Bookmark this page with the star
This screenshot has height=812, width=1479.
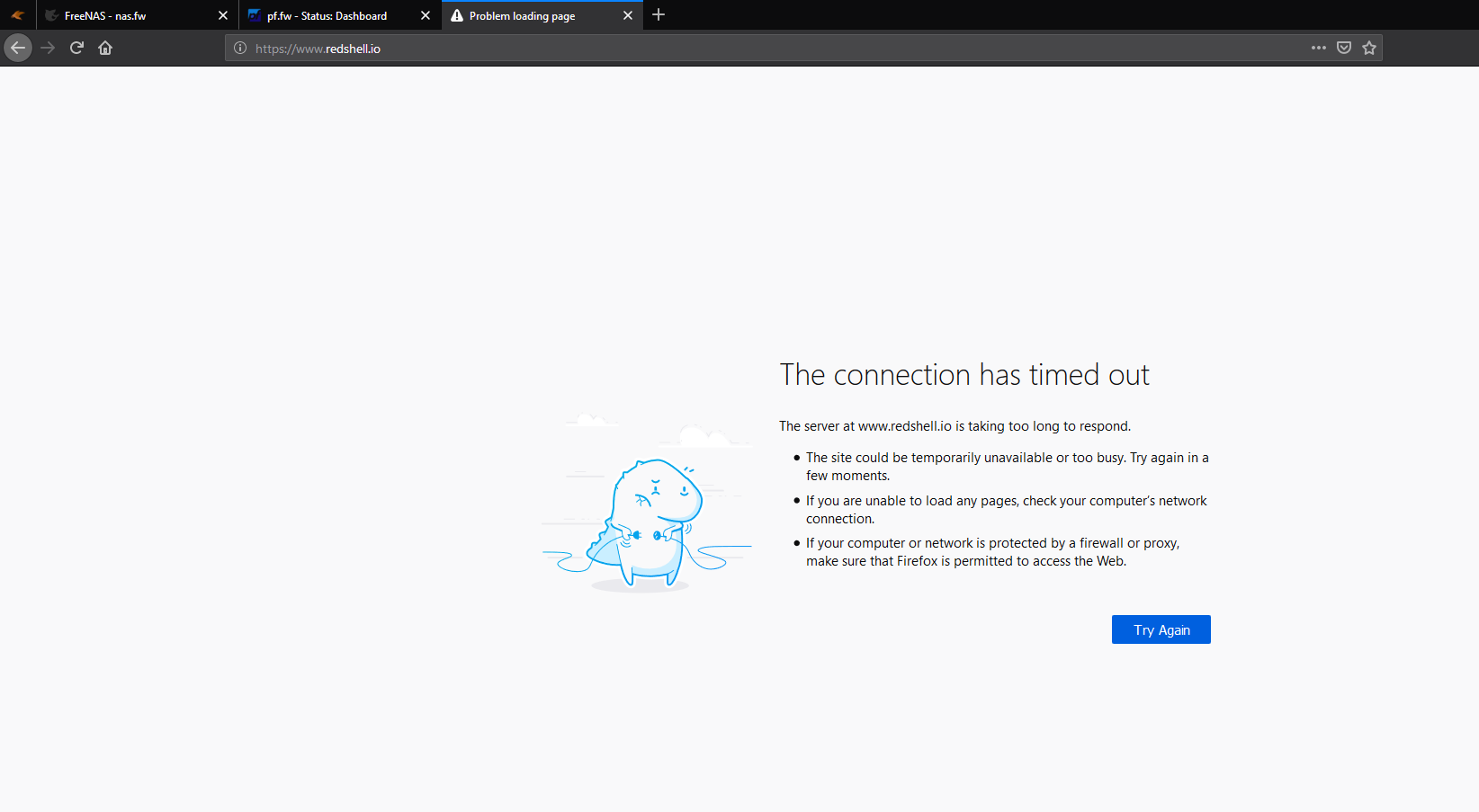[1369, 48]
